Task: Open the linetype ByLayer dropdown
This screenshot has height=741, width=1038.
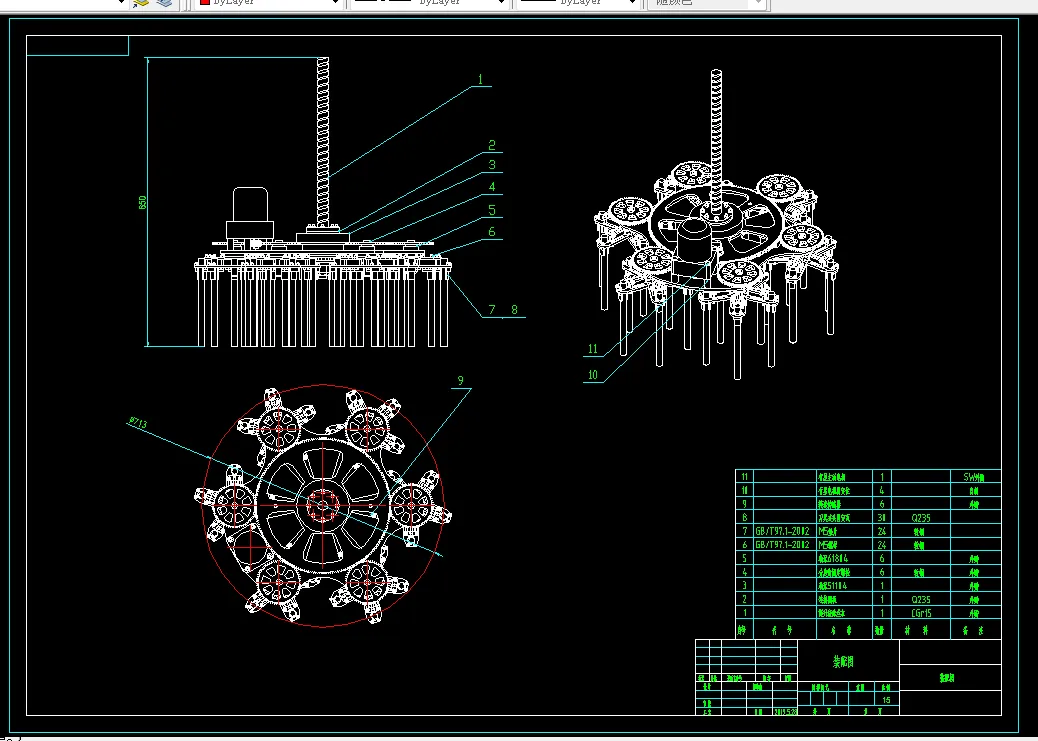Action: click(x=430, y=3)
